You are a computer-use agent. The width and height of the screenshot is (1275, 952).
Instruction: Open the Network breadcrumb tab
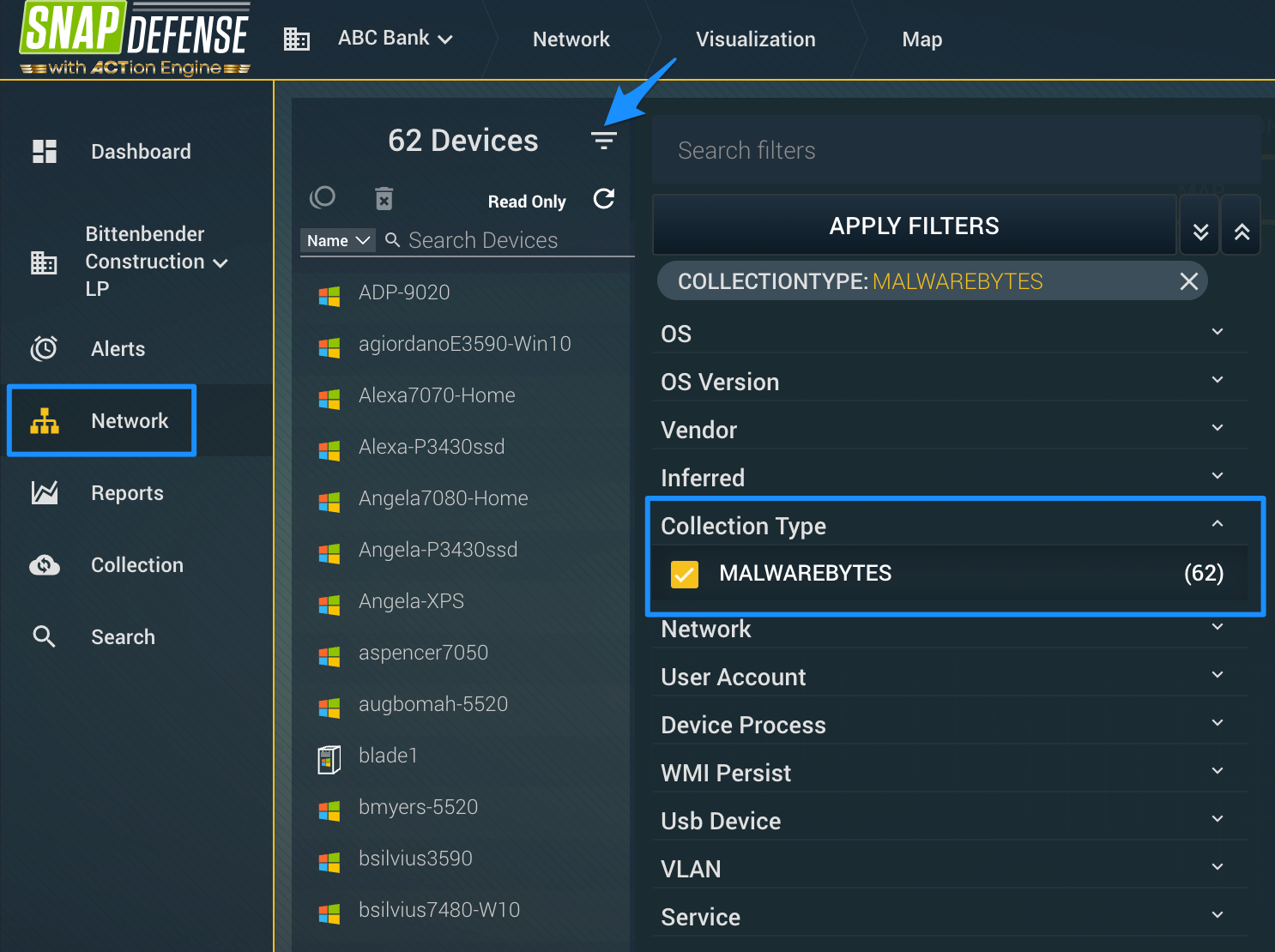[571, 39]
